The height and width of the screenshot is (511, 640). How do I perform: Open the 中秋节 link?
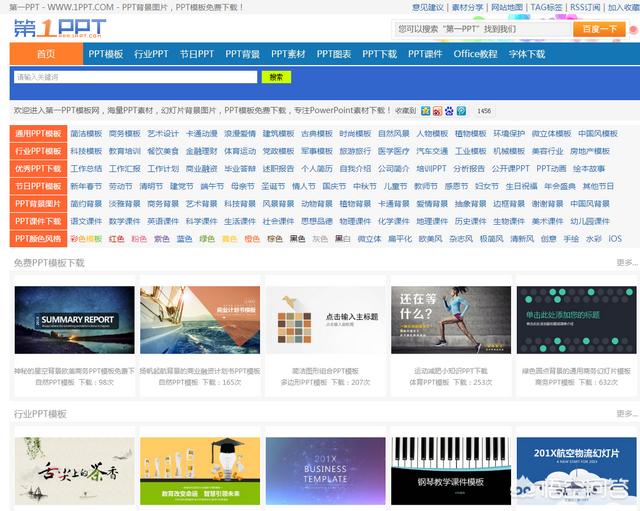[365, 186]
